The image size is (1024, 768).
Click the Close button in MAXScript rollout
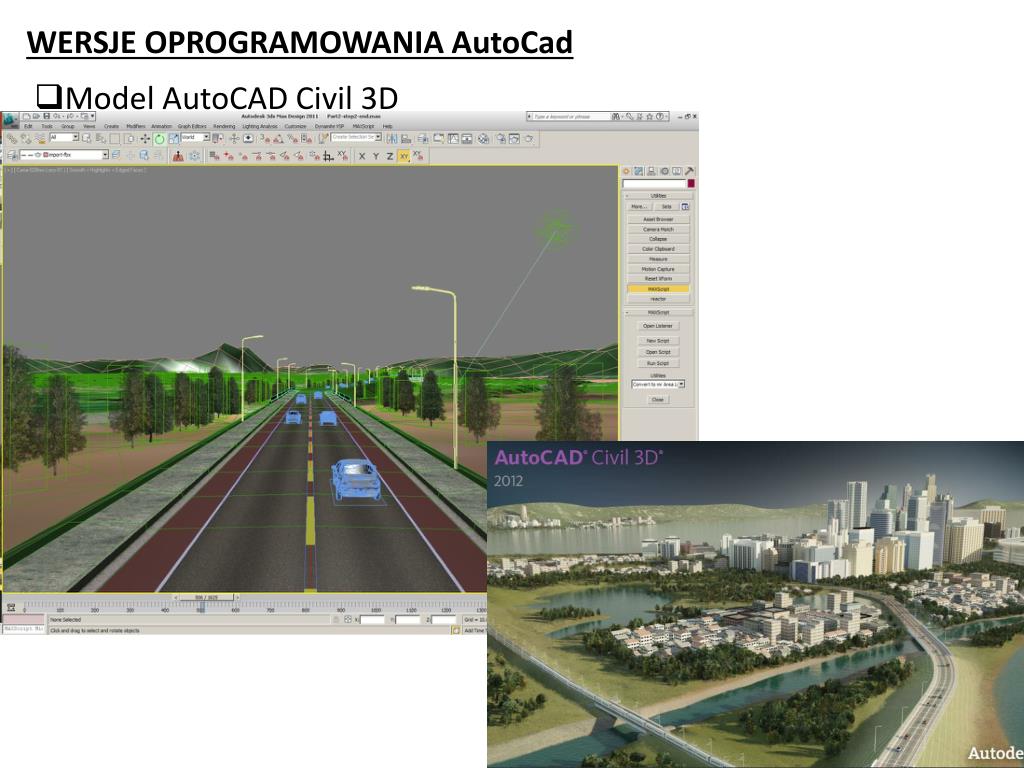click(x=658, y=400)
